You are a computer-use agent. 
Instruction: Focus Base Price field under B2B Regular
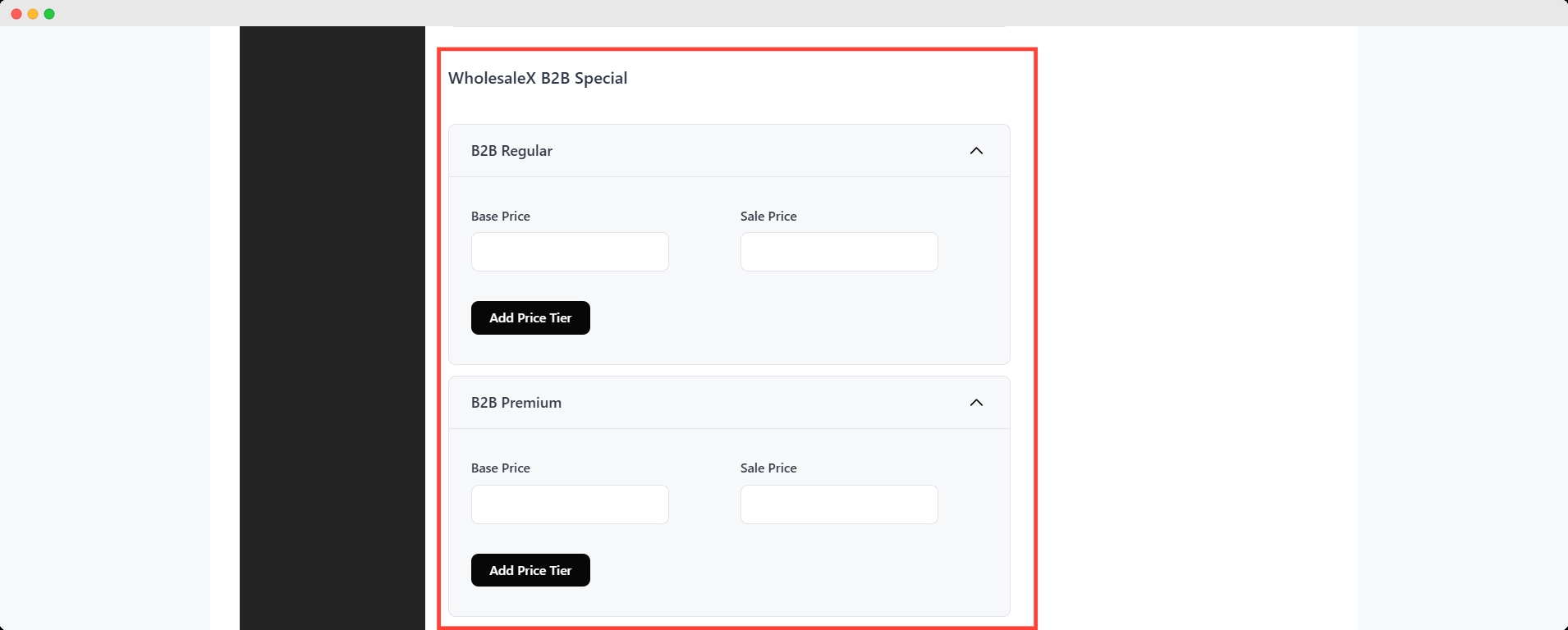(x=570, y=252)
